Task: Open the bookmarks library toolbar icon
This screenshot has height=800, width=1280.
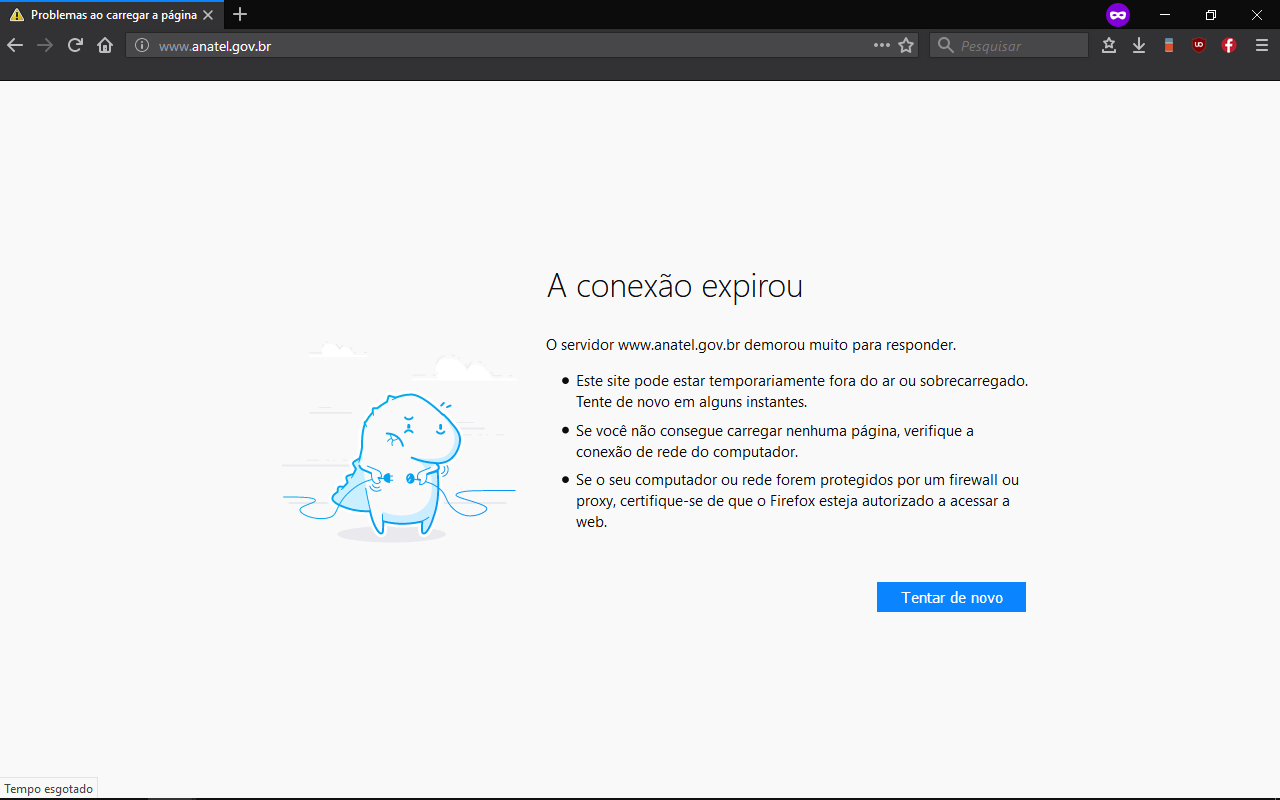Action: (x=1109, y=45)
